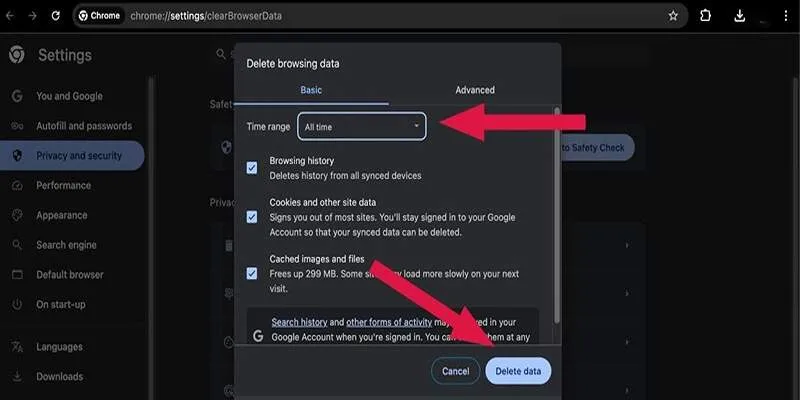Click the search magnifier in Settings
This screenshot has width=800, height=400.
tap(221, 54)
